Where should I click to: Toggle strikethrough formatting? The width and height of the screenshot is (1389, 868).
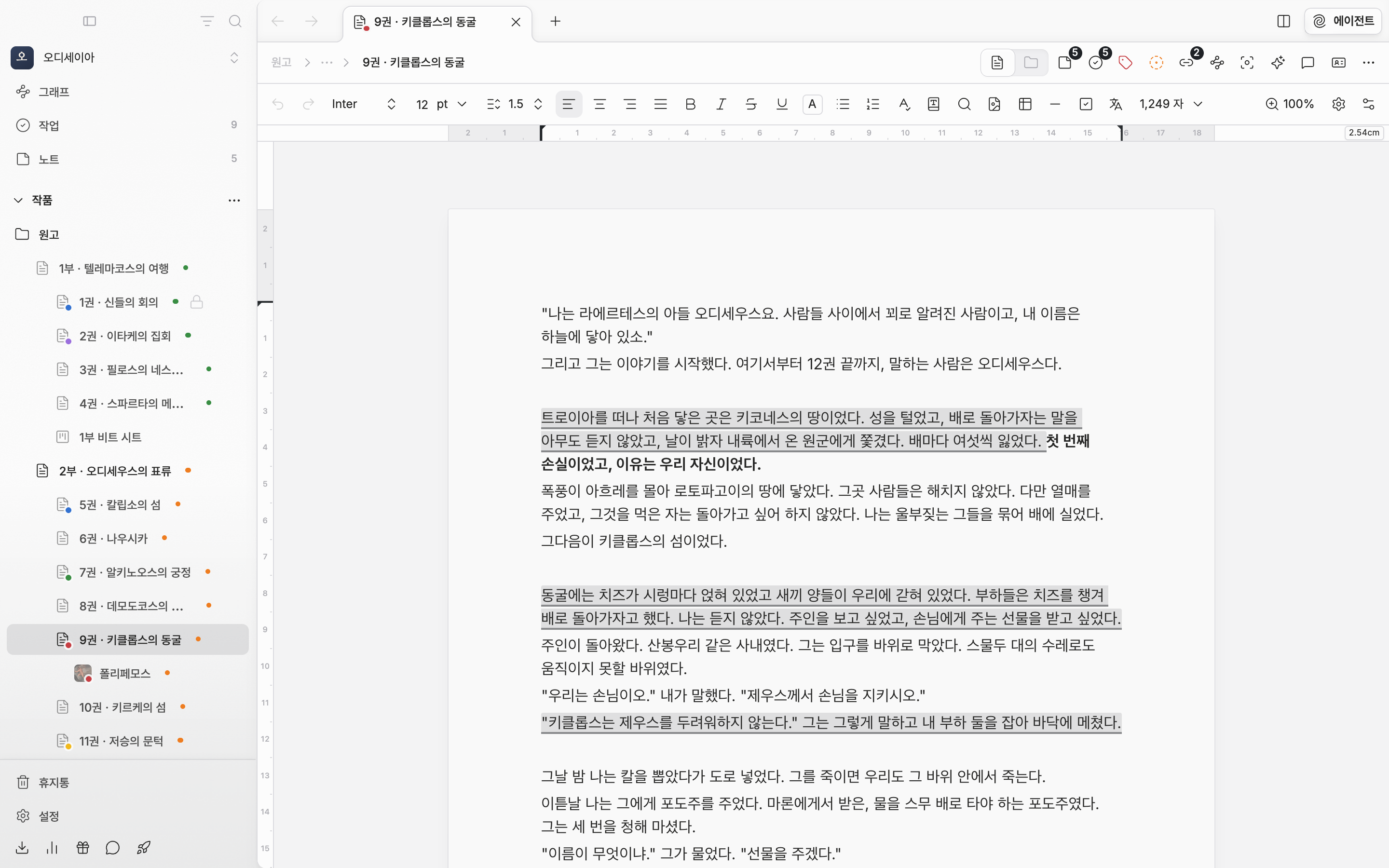tap(751, 104)
